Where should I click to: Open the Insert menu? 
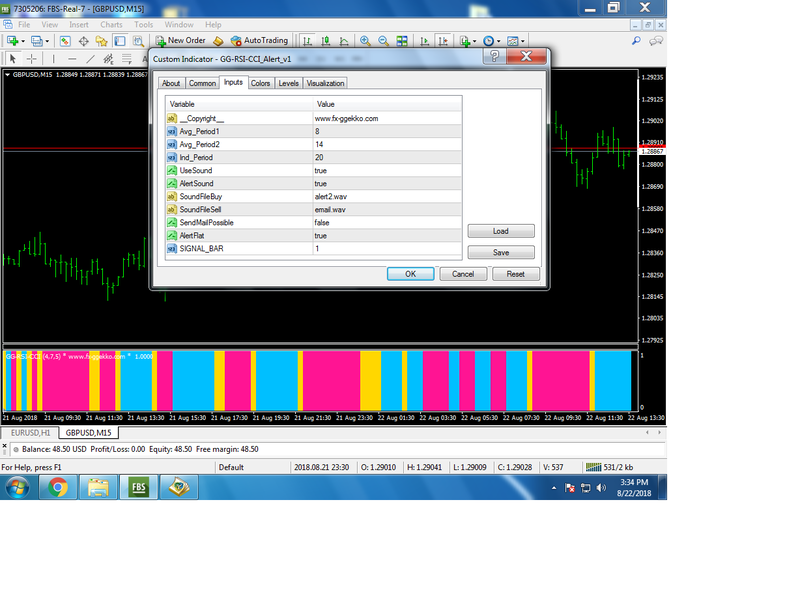pyautogui.click(x=79, y=24)
